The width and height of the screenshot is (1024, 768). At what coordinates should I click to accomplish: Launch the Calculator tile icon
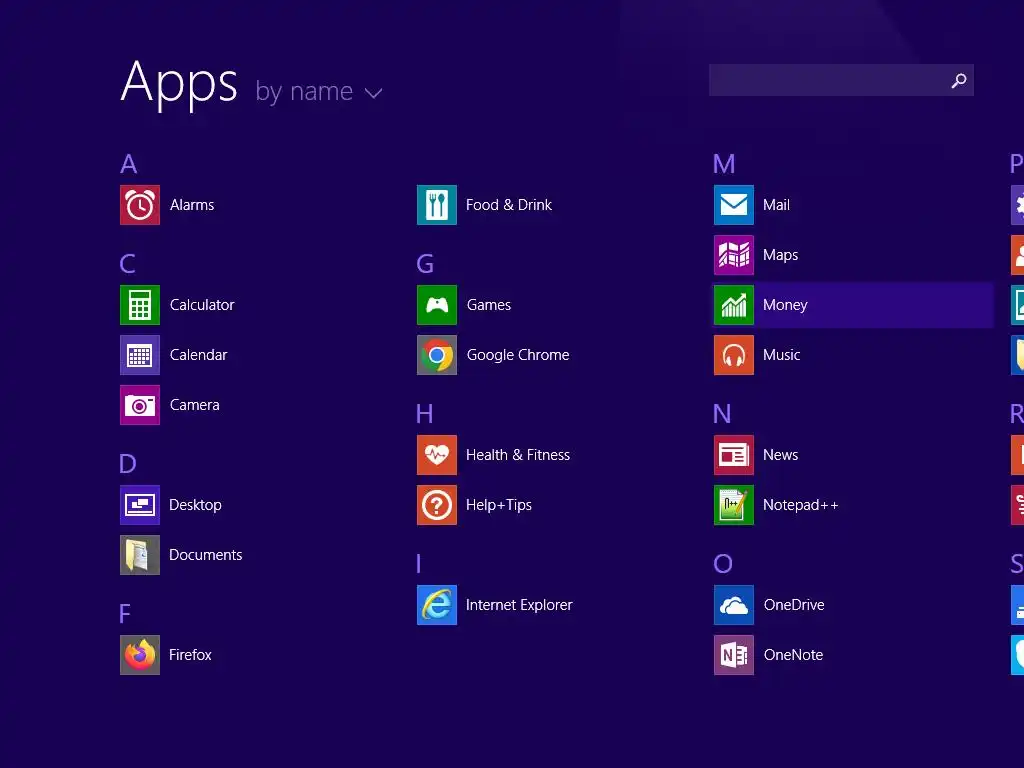coord(140,305)
